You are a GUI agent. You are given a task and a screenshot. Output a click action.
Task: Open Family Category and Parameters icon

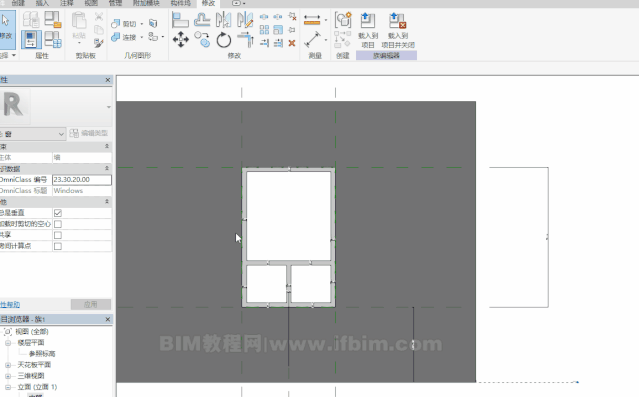tap(53, 19)
